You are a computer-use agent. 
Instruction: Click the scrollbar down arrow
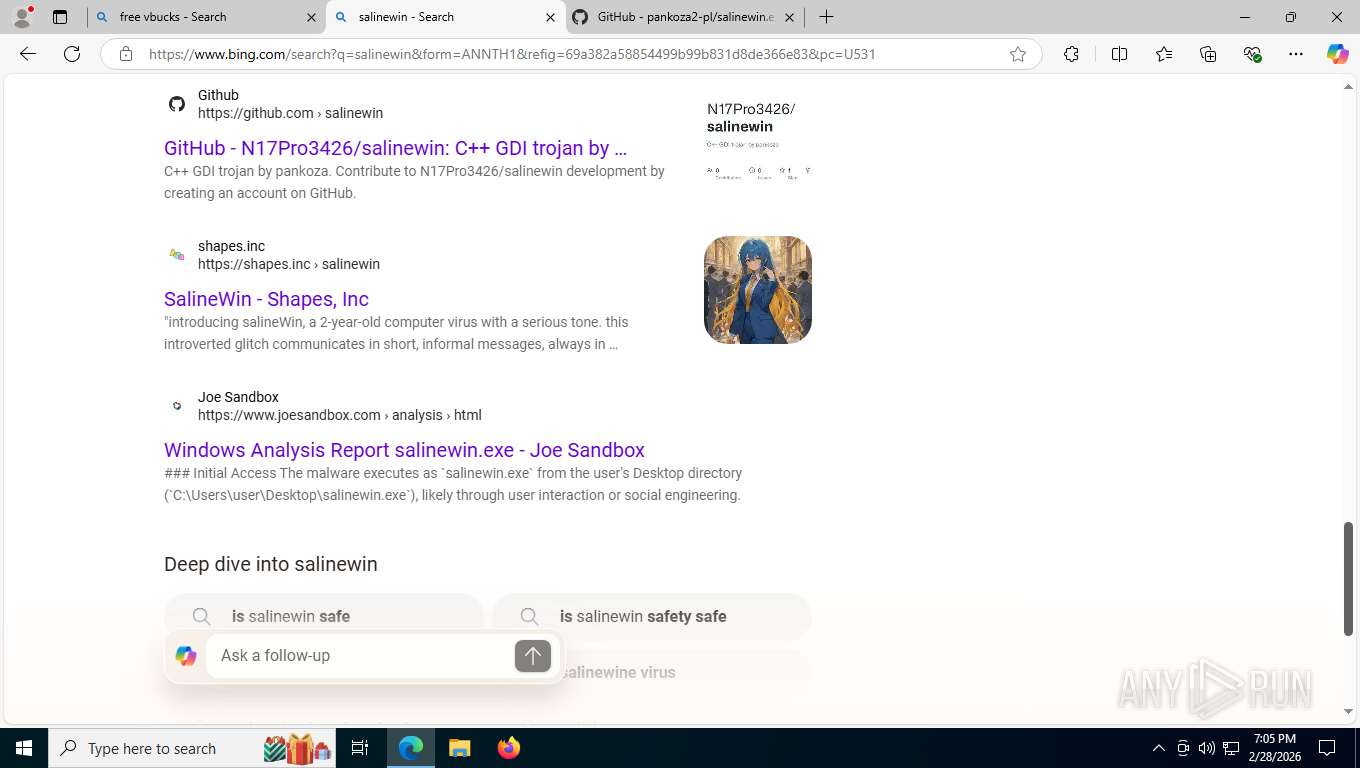pyautogui.click(x=1348, y=712)
